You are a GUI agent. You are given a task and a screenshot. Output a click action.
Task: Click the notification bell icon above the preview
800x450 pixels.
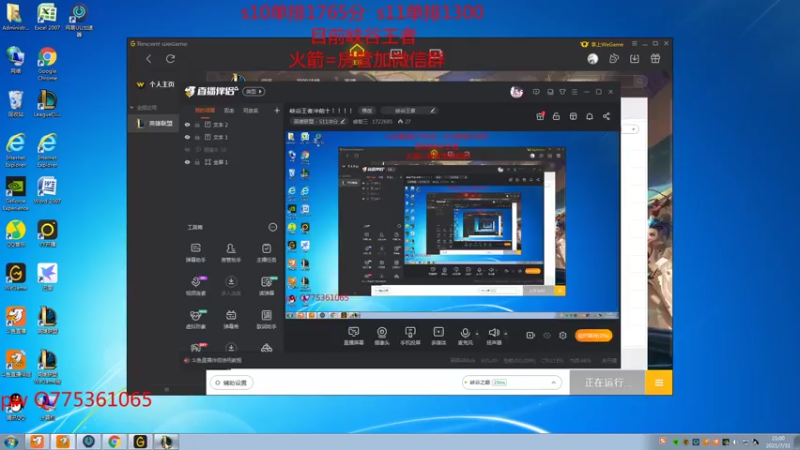(589, 116)
